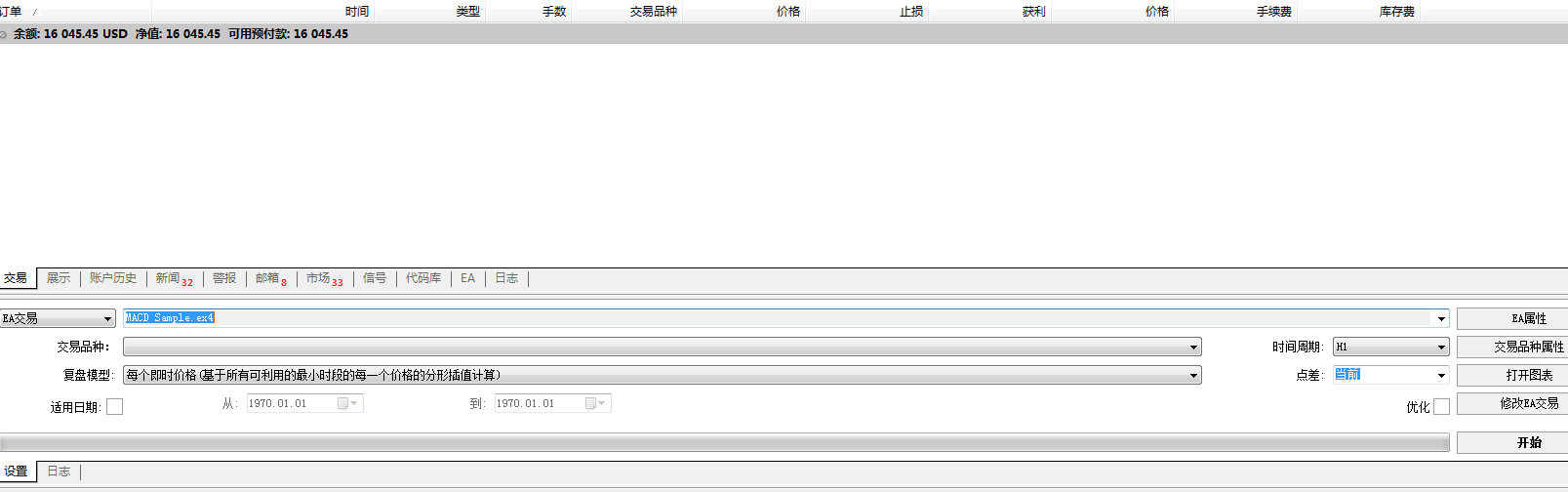Open the tester 日志 tab at bottom
The width and height of the screenshot is (1568, 492).
pyautogui.click(x=59, y=471)
